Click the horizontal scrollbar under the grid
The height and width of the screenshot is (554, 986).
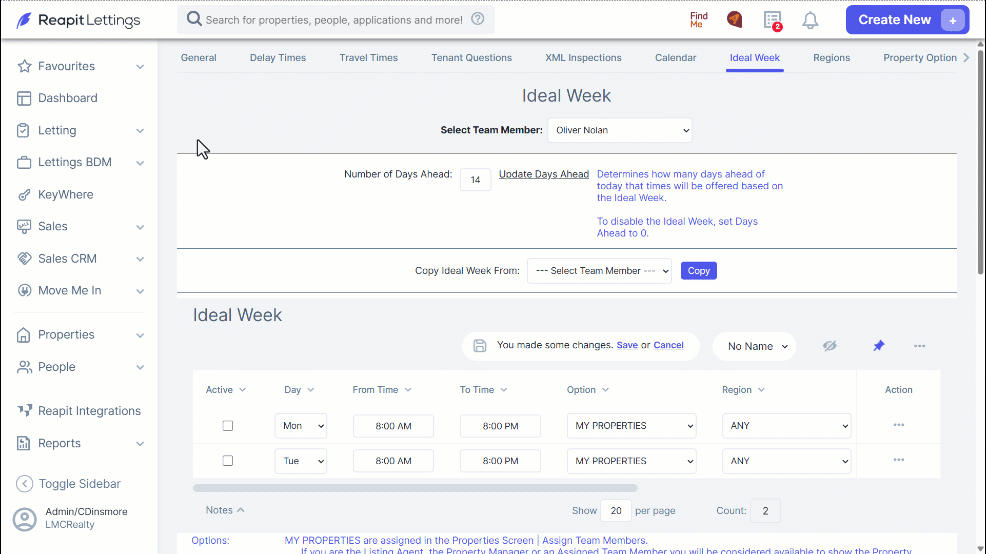pyautogui.click(x=415, y=488)
